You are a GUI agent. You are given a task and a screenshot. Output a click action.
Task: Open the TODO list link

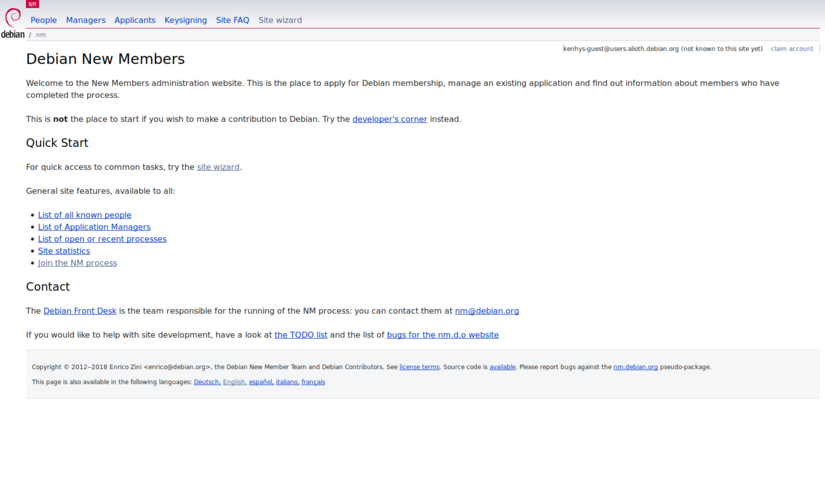[301, 335]
